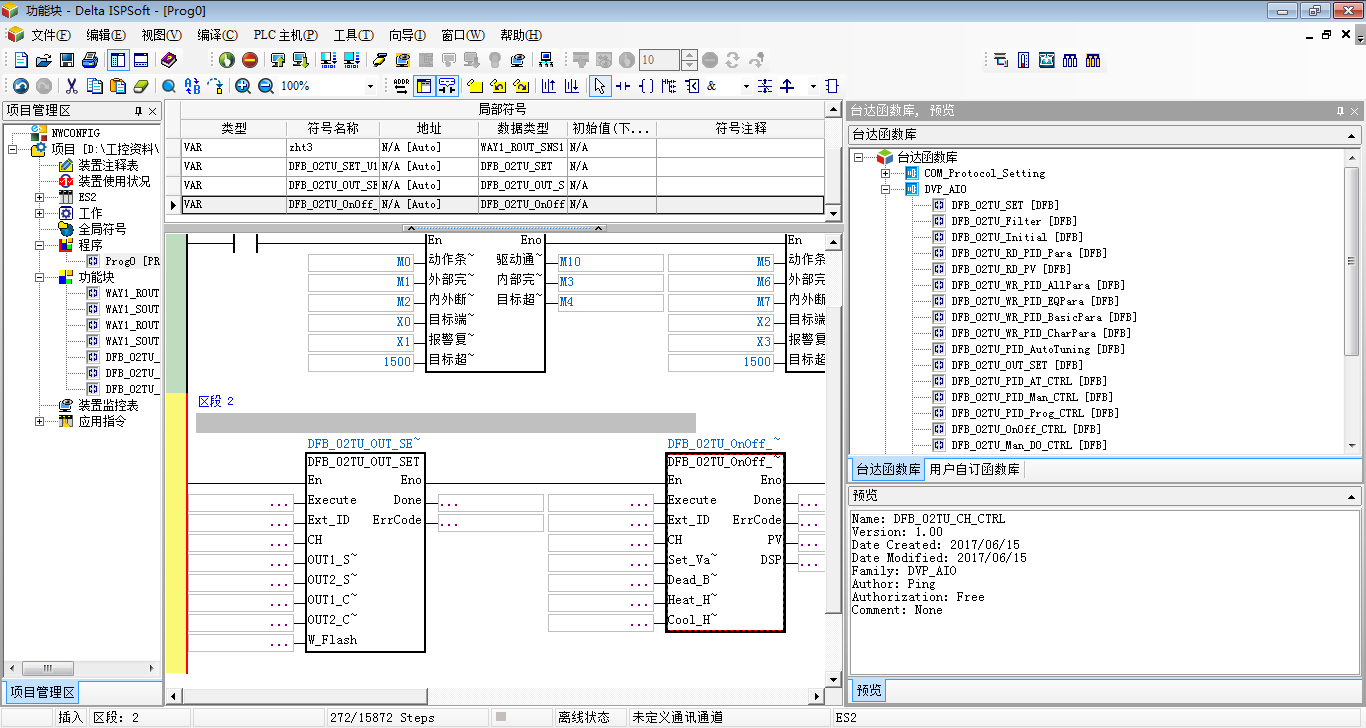The height and width of the screenshot is (728, 1366).
Task: Click the Save file toolbar icon
Action: 67,60
